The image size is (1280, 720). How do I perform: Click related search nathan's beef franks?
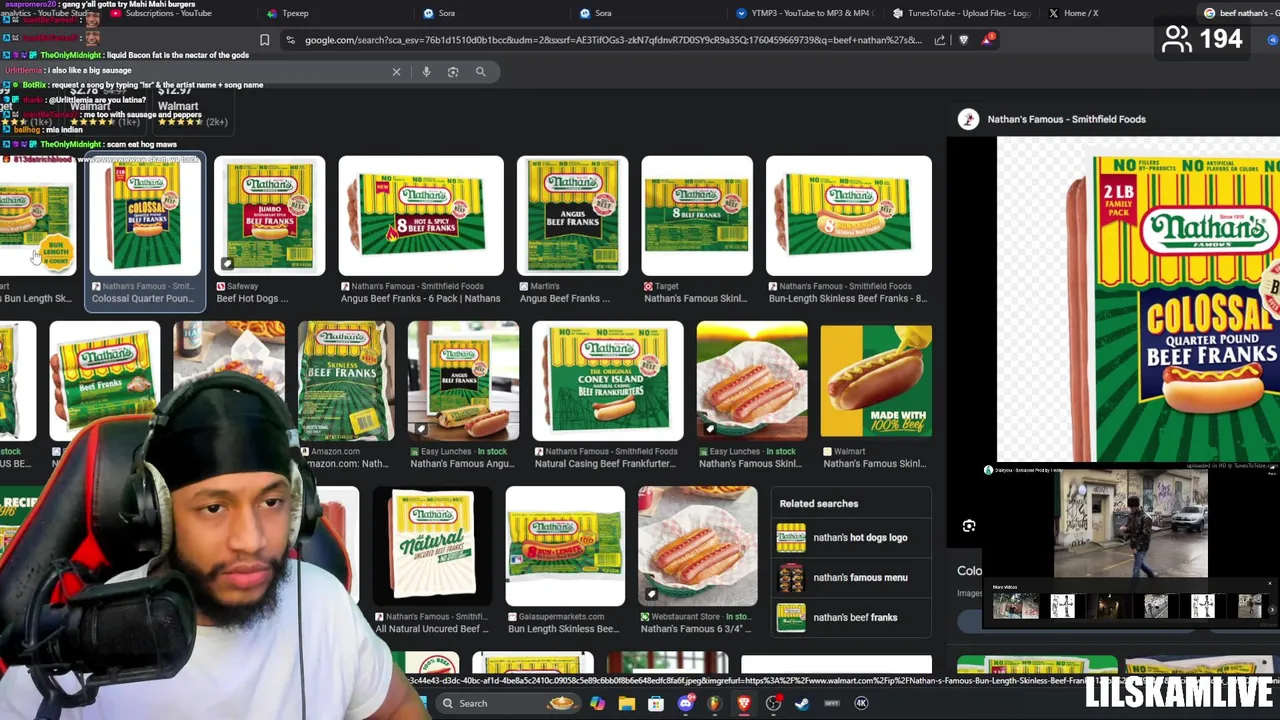click(852, 618)
